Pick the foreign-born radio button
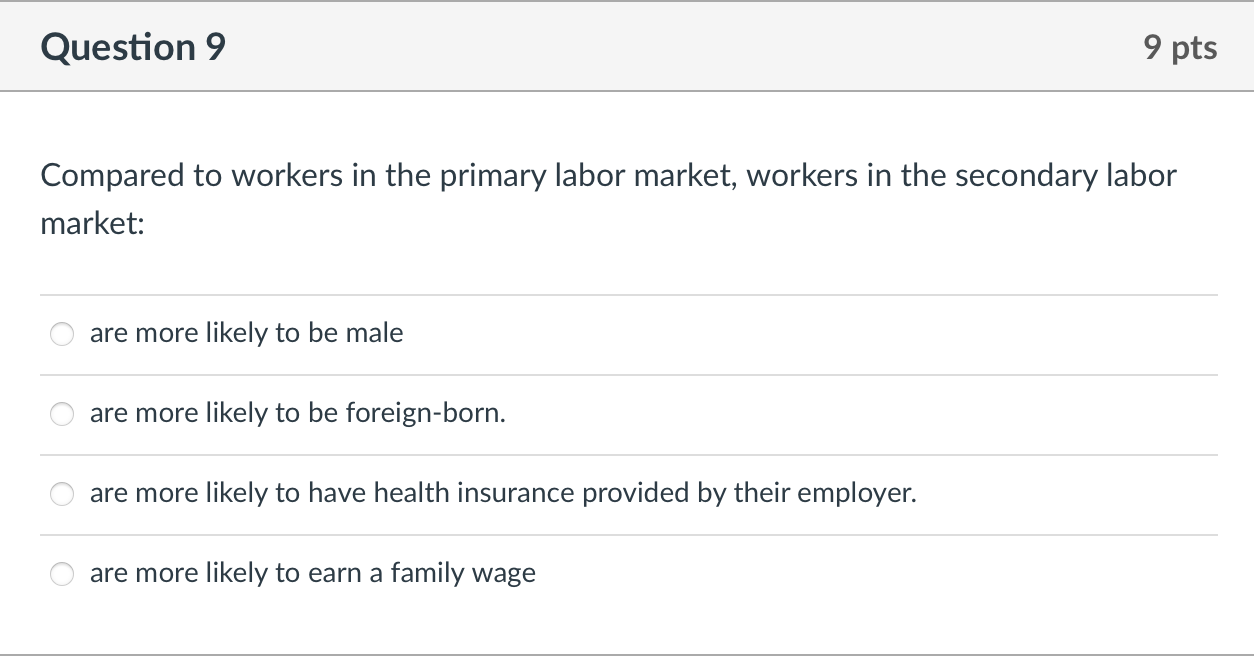 61,414
